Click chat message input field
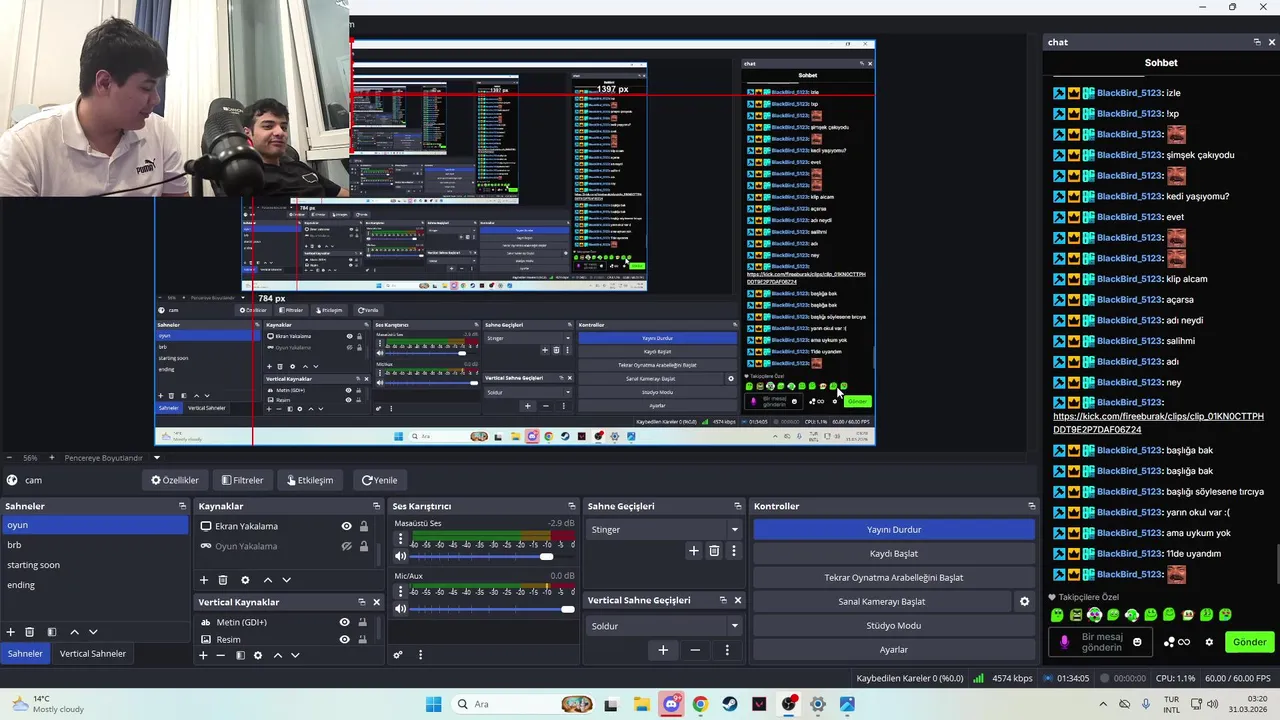The width and height of the screenshot is (1280, 720). (x=1102, y=642)
